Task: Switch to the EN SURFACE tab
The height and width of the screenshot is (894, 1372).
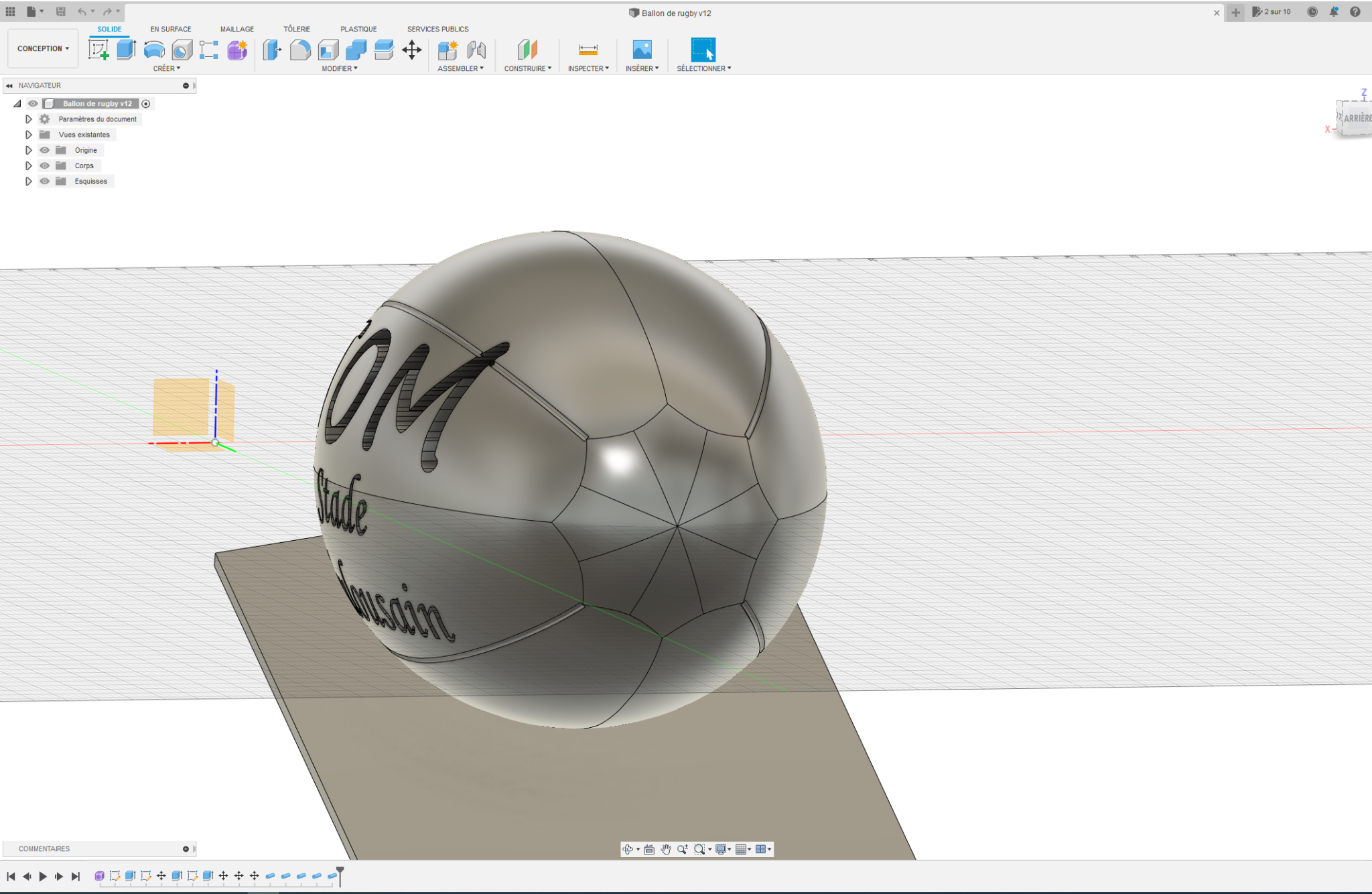Action: [171, 29]
